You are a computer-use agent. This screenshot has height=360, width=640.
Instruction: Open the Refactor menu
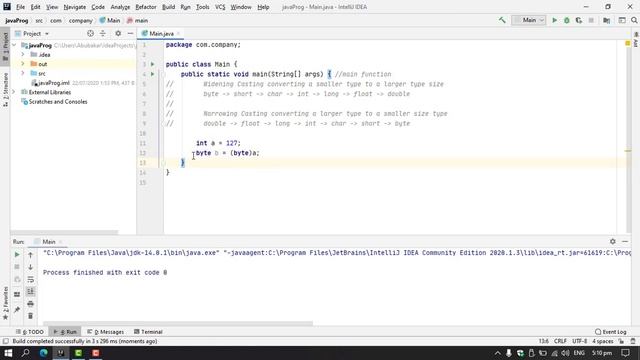146,7
